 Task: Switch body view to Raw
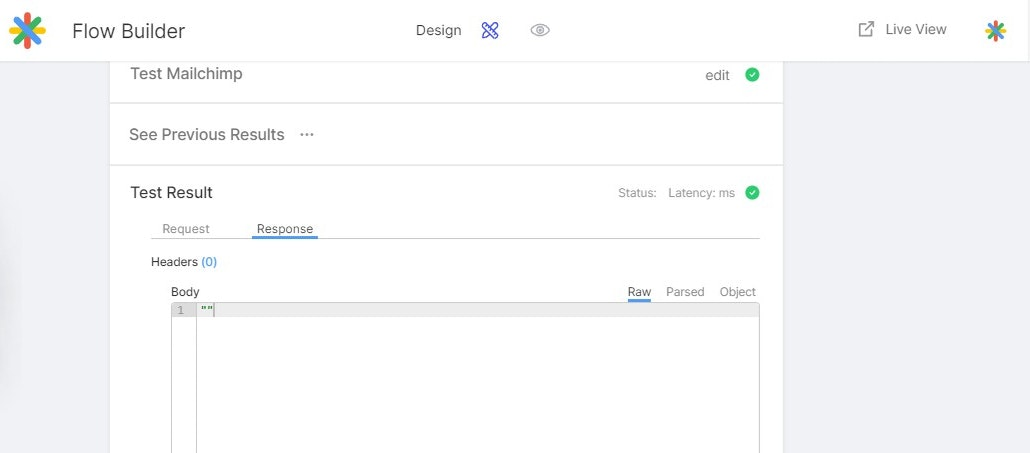pos(639,292)
